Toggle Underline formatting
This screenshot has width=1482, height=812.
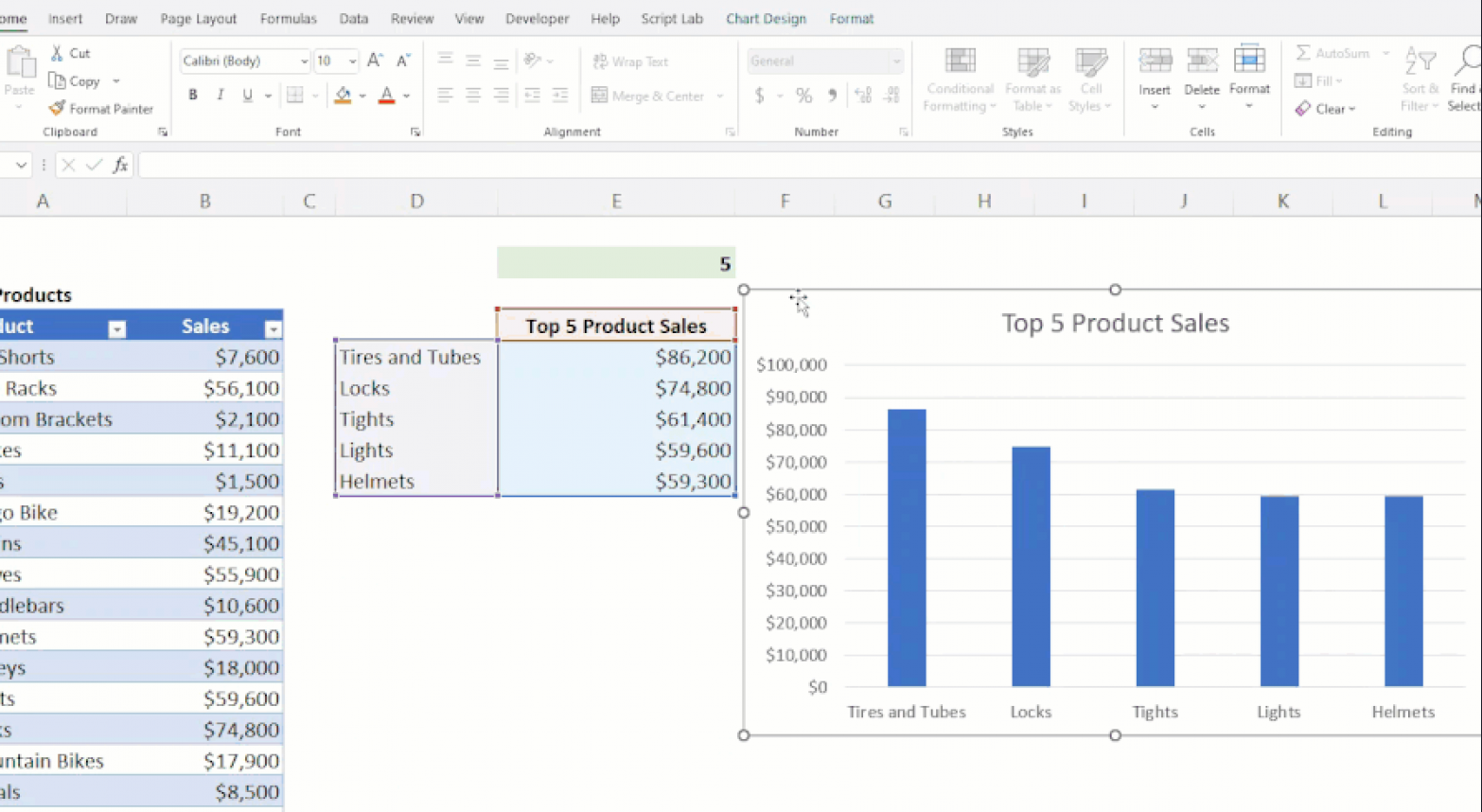(x=248, y=95)
